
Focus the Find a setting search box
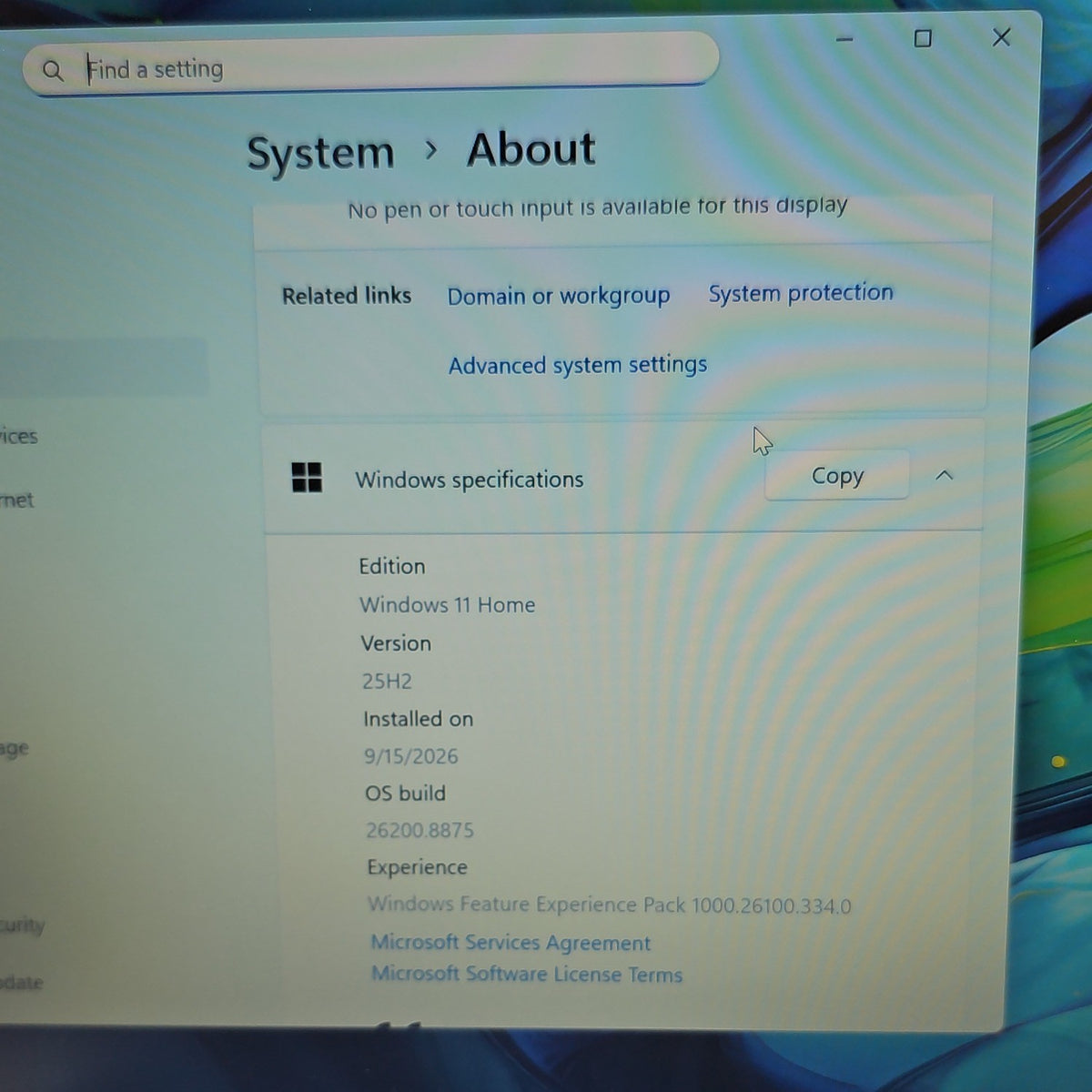(x=370, y=65)
